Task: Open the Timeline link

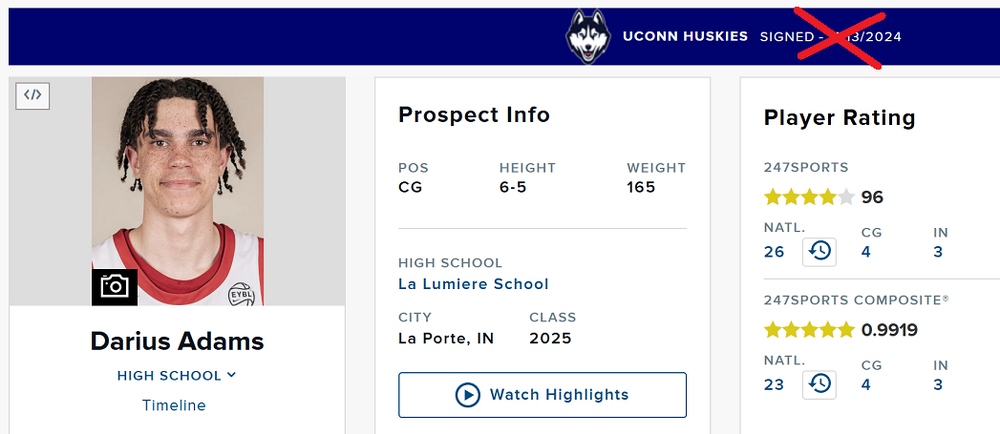Action: pyautogui.click(x=174, y=405)
